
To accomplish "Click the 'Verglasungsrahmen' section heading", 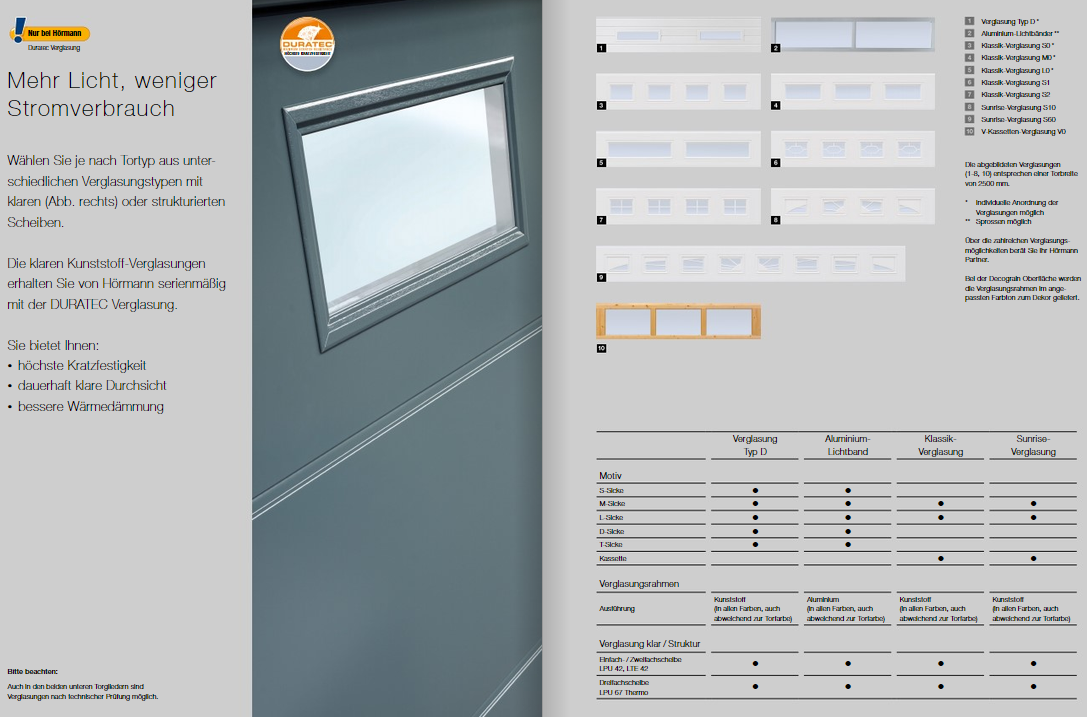I will pyautogui.click(x=639, y=584).
